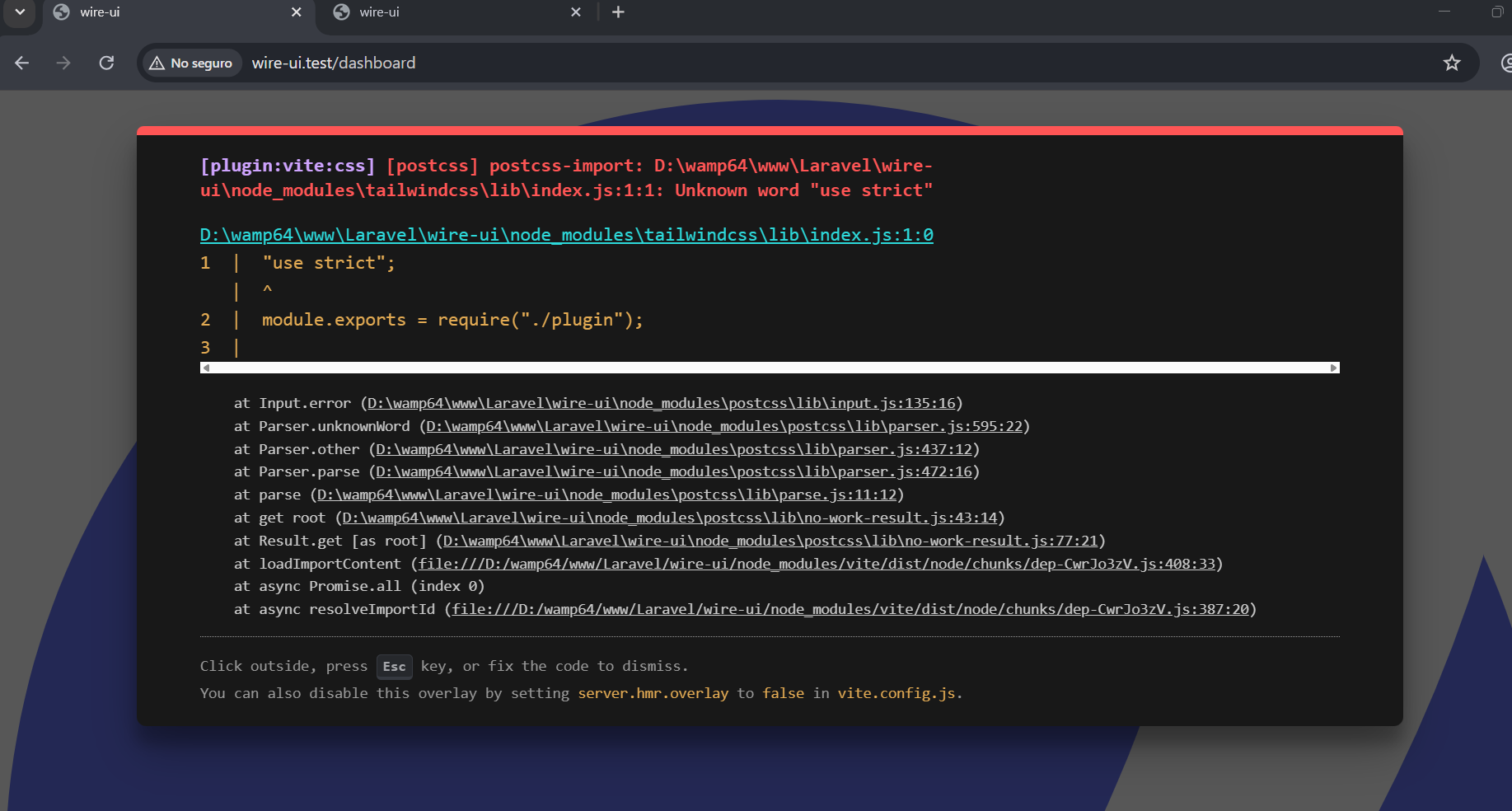
Task: Open the no-work-result.js:43:14 link
Action: [669, 518]
